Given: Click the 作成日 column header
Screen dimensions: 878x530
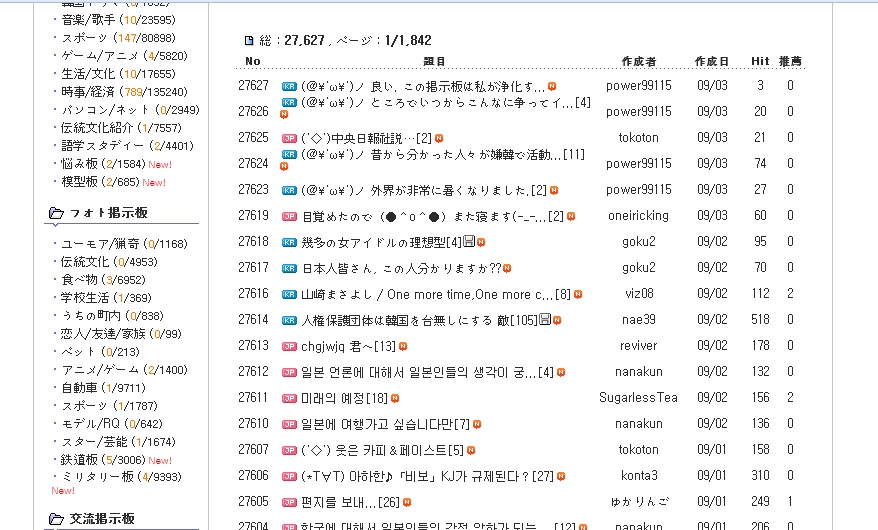Looking at the screenshot, I should pos(712,62).
